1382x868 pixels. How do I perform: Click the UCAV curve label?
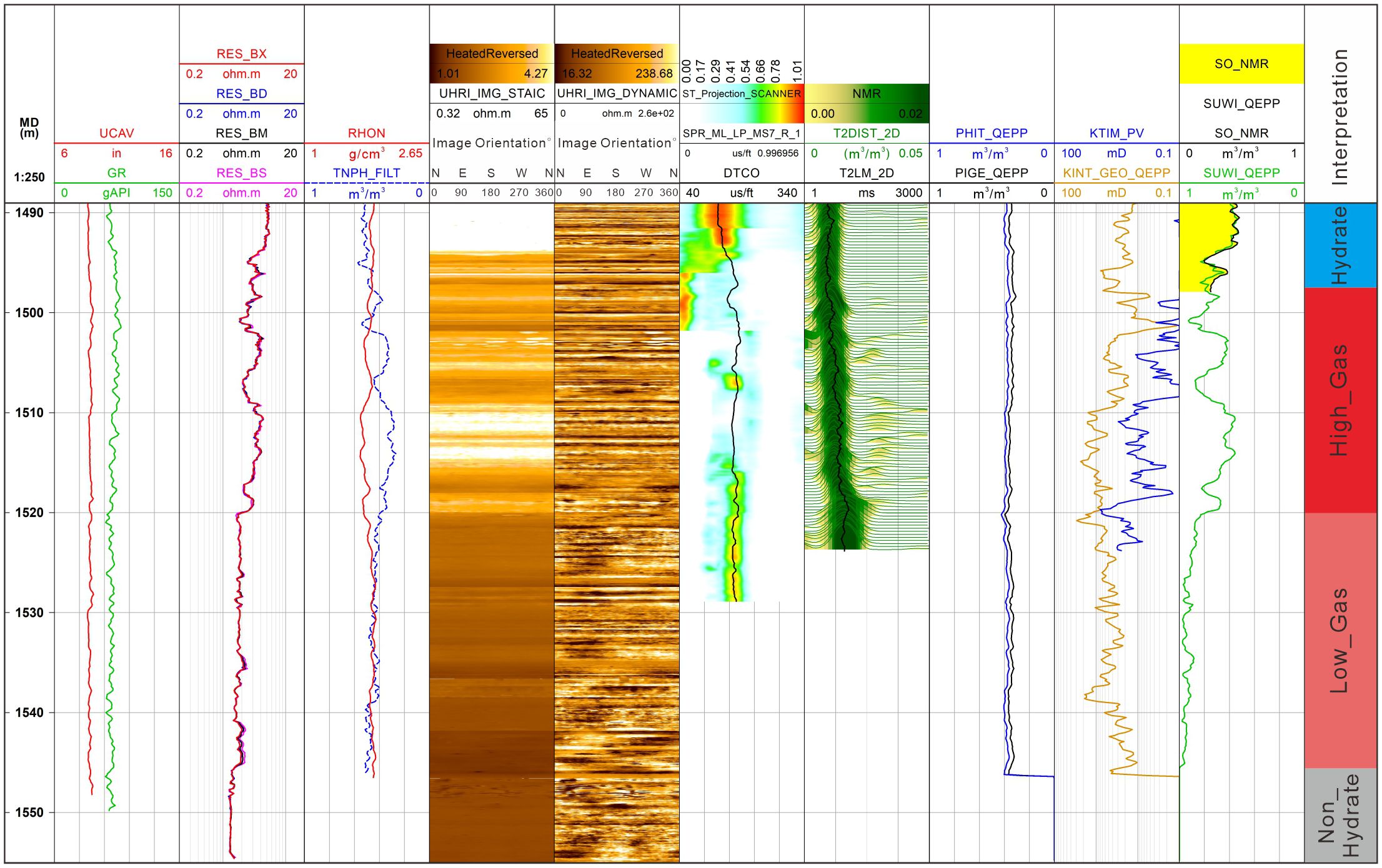pyautogui.click(x=117, y=133)
